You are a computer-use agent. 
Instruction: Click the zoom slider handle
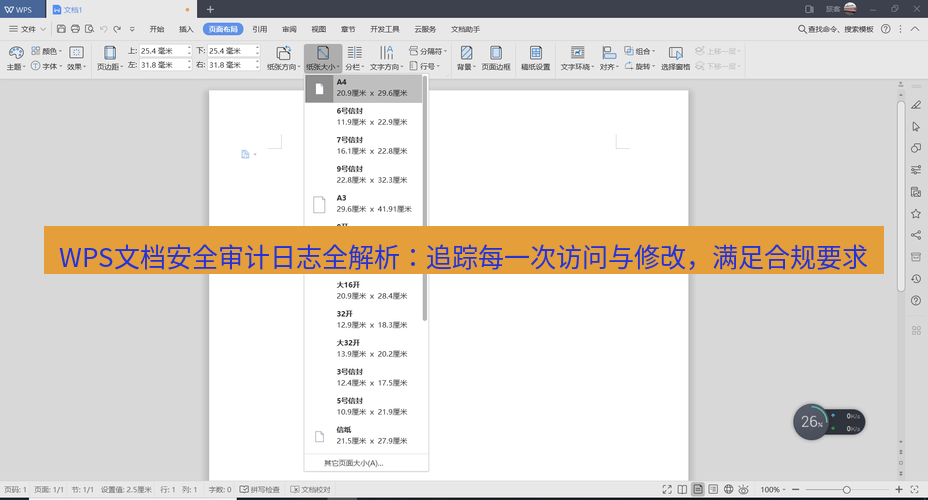coord(847,489)
